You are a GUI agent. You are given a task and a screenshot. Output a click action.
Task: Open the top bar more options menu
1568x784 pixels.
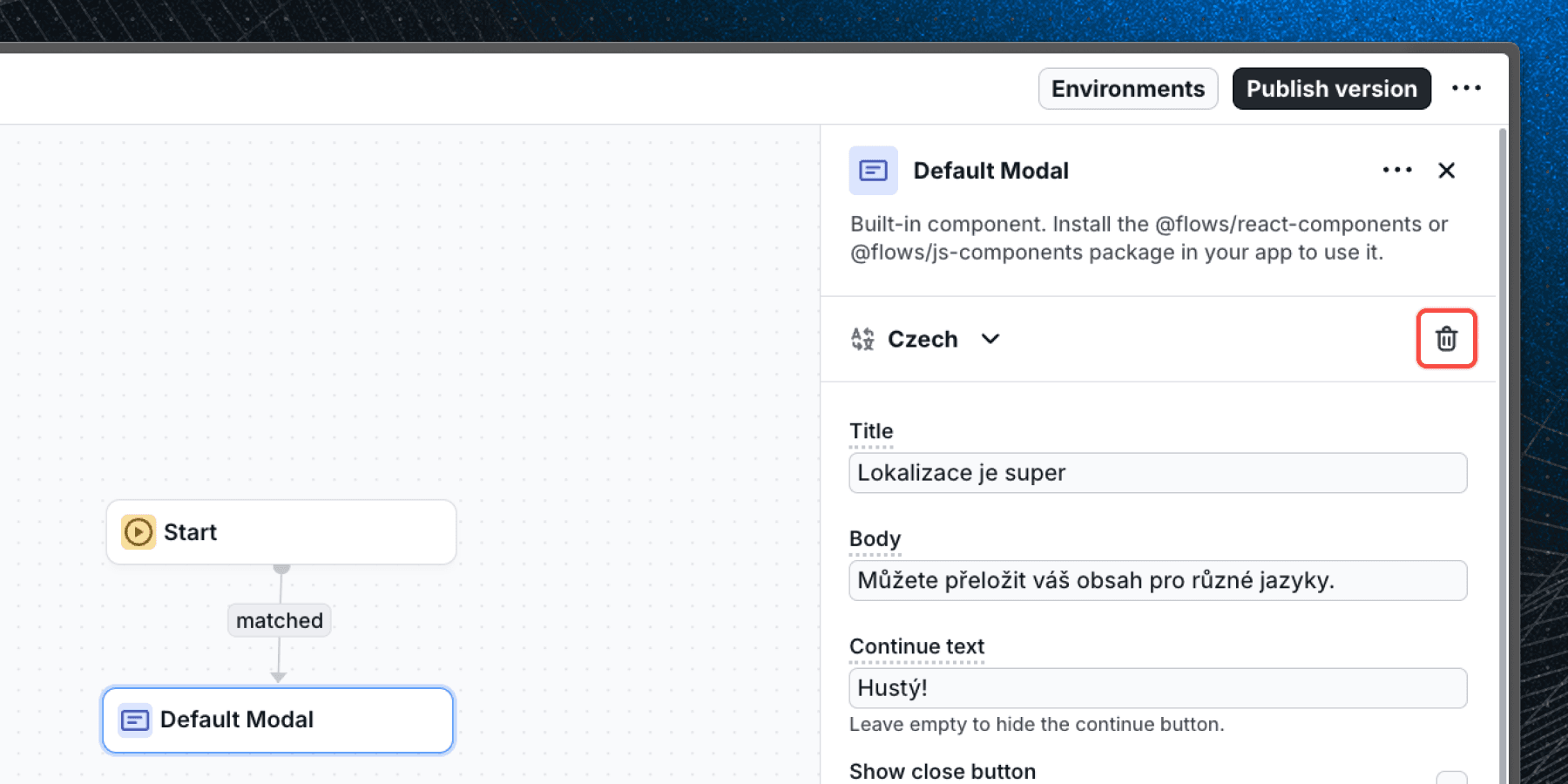(1466, 88)
